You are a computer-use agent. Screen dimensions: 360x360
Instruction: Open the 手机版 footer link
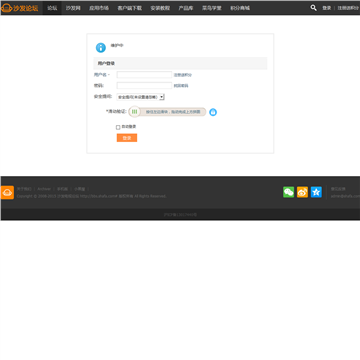[x=62, y=189]
